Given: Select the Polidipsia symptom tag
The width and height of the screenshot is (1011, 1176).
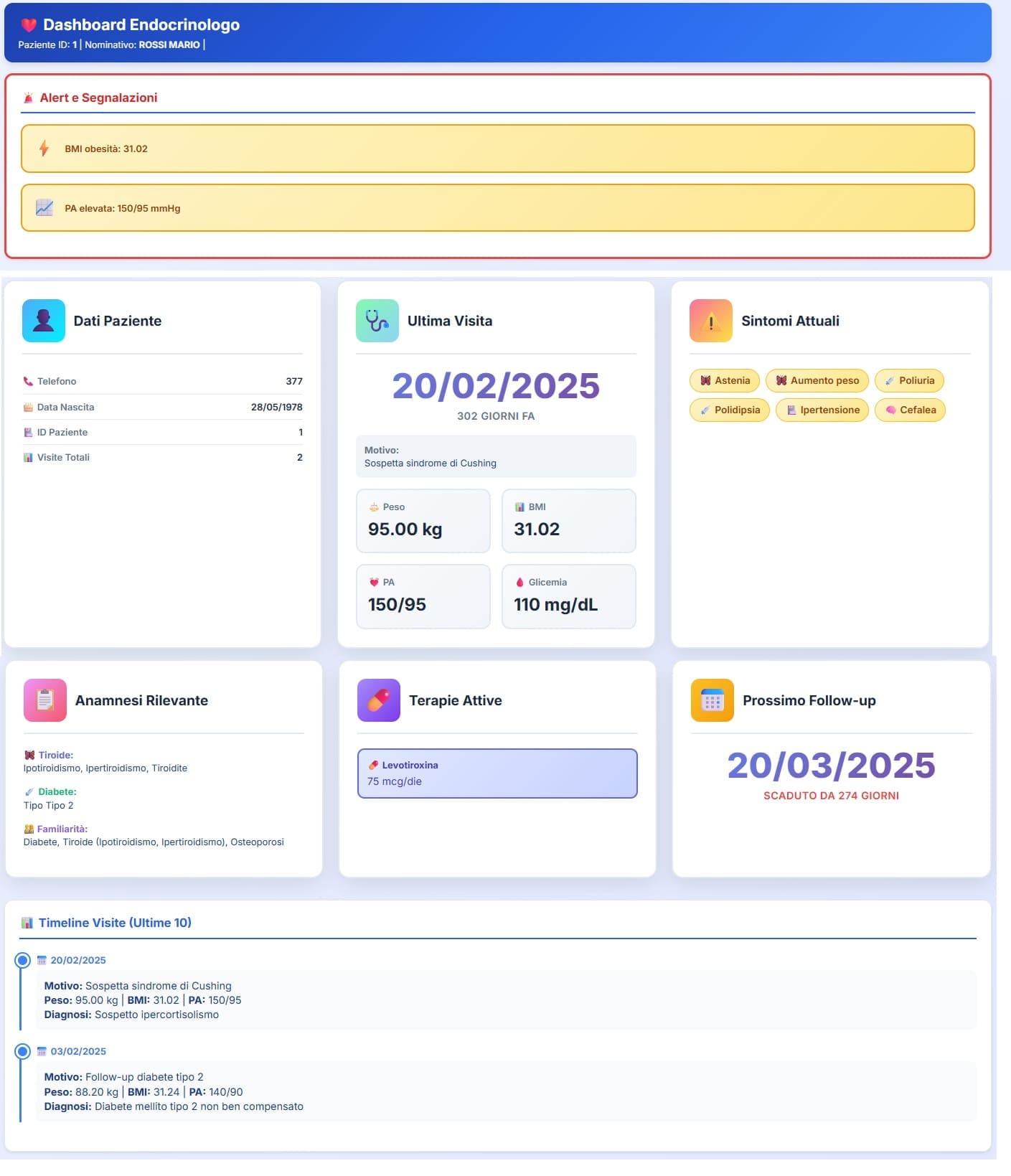Looking at the screenshot, I should (730, 410).
